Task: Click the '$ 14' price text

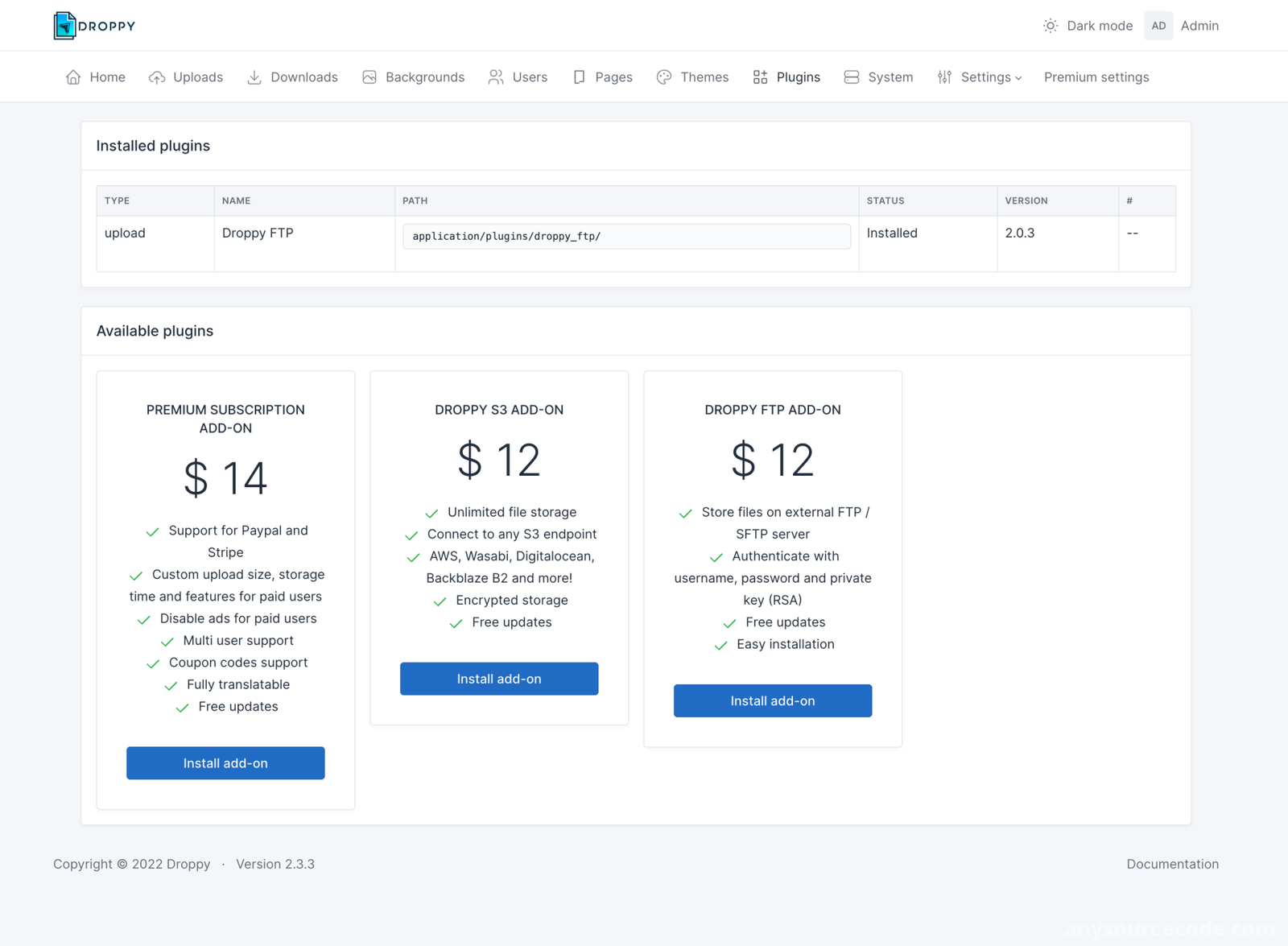Action: (x=225, y=478)
